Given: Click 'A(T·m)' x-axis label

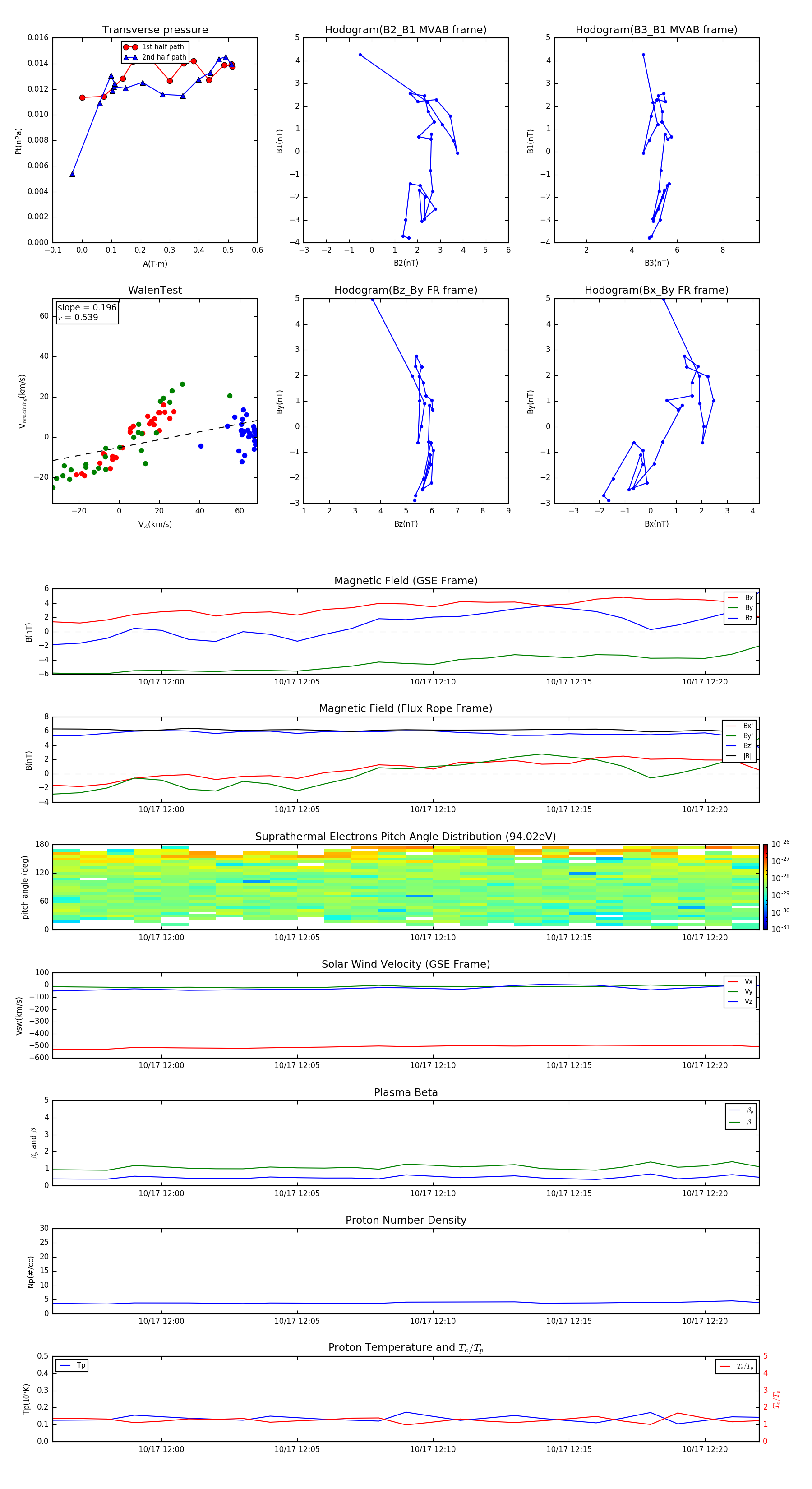Looking at the screenshot, I should point(155,264).
